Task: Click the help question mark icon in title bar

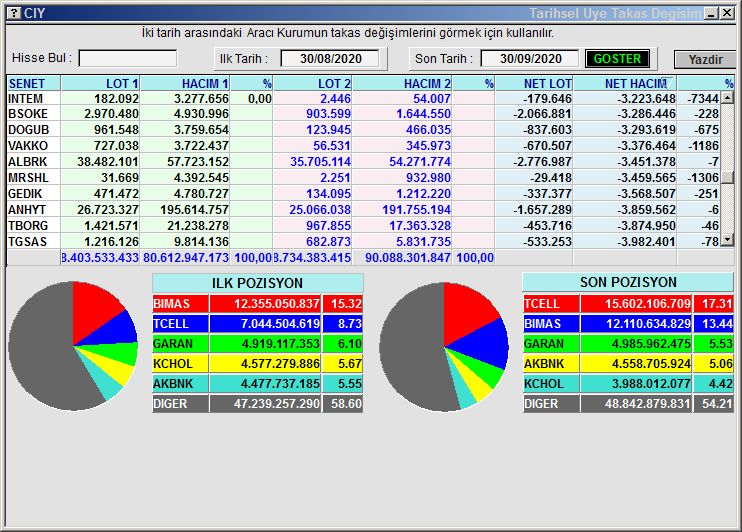Action: 15,13
